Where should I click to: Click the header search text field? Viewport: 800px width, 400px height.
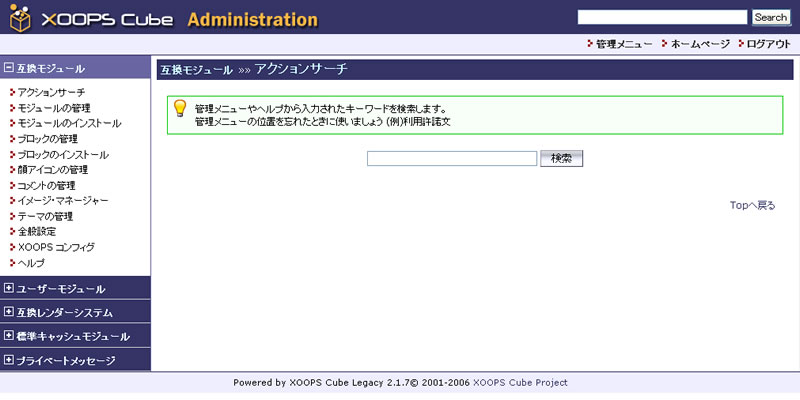pyautogui.click(x=662, y=17)
